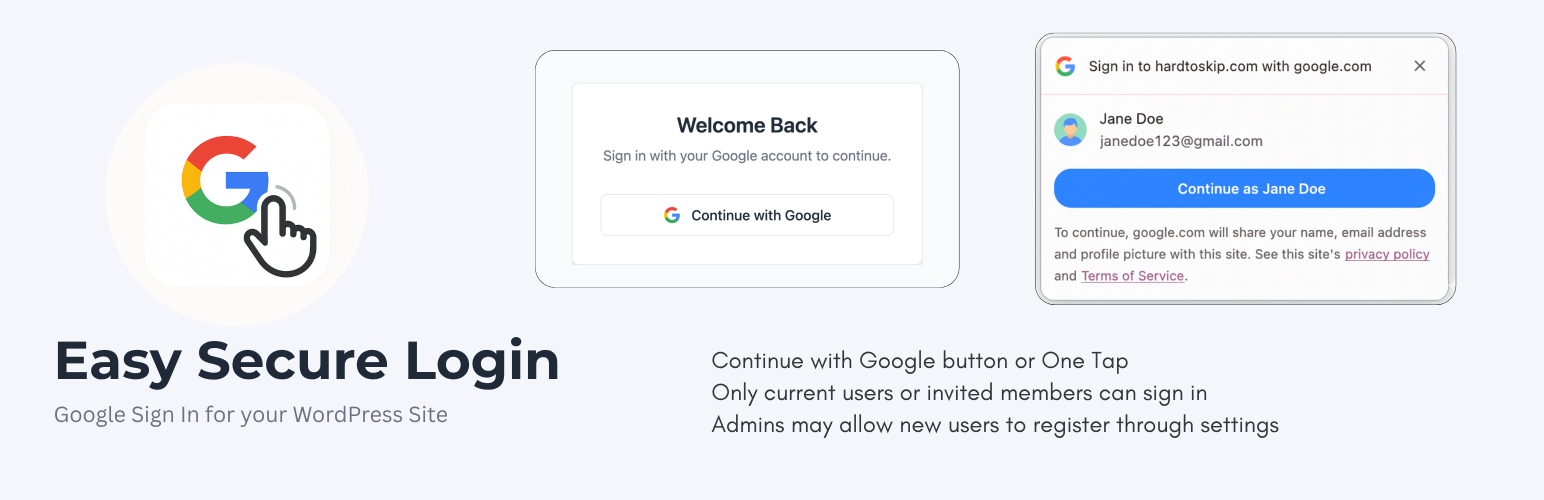Open the privacy policy link
This screenshot has width=1544, height=500.
pos(1386,254)
